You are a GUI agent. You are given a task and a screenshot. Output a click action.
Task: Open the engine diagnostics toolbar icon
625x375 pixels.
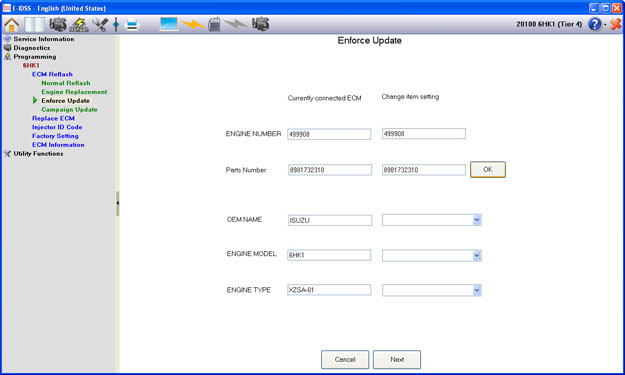(58, 25)
